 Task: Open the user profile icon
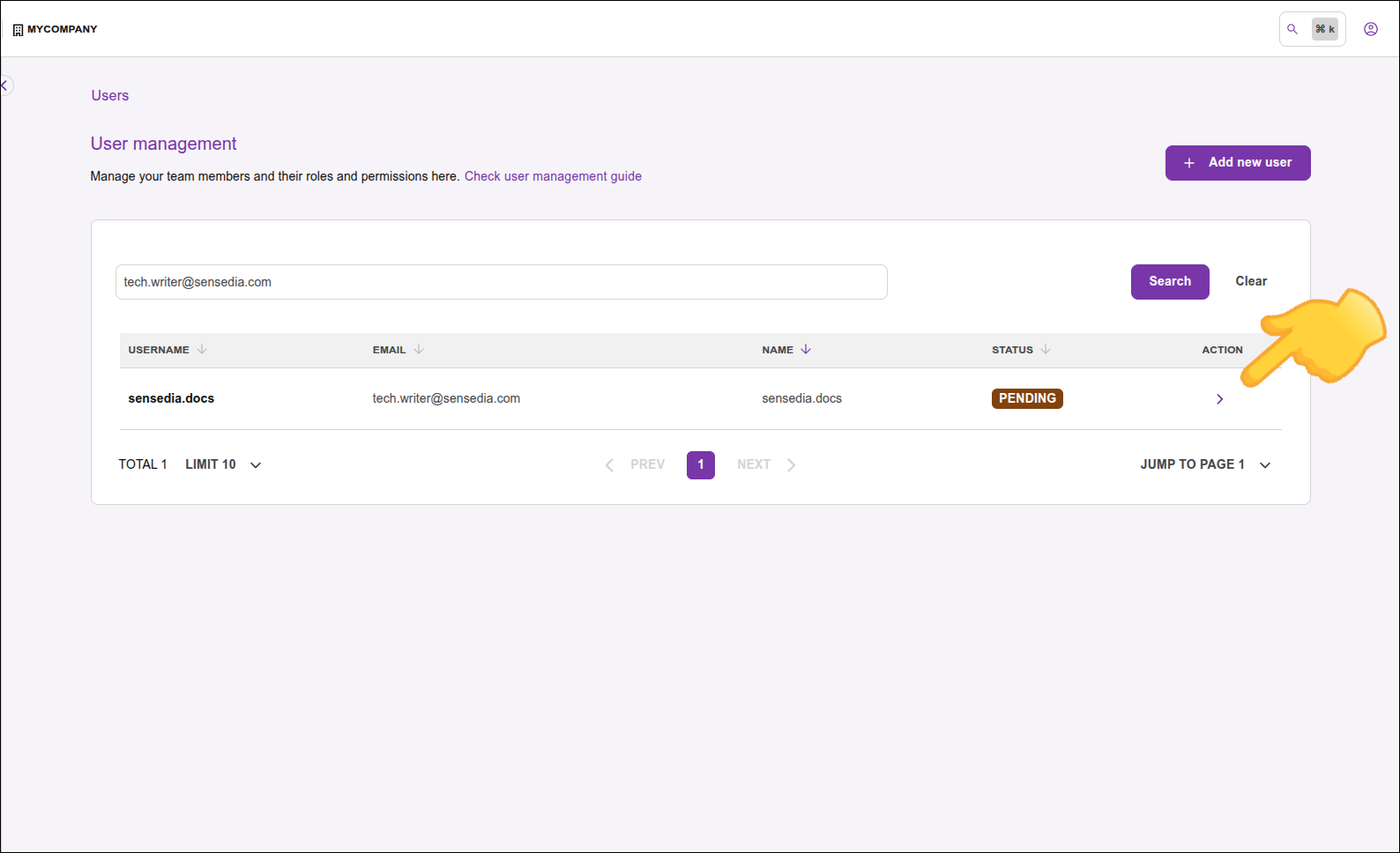click(x=1370, y=29)
